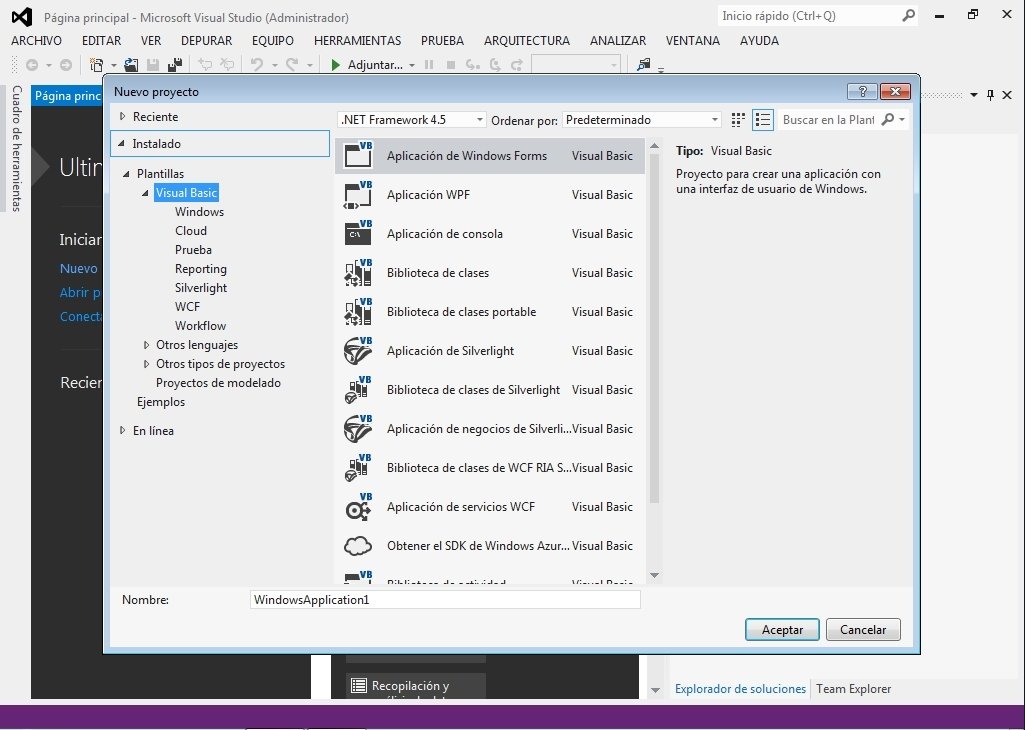
Task: Click the find-in-files toolbar icon
Action: [644, 64]
